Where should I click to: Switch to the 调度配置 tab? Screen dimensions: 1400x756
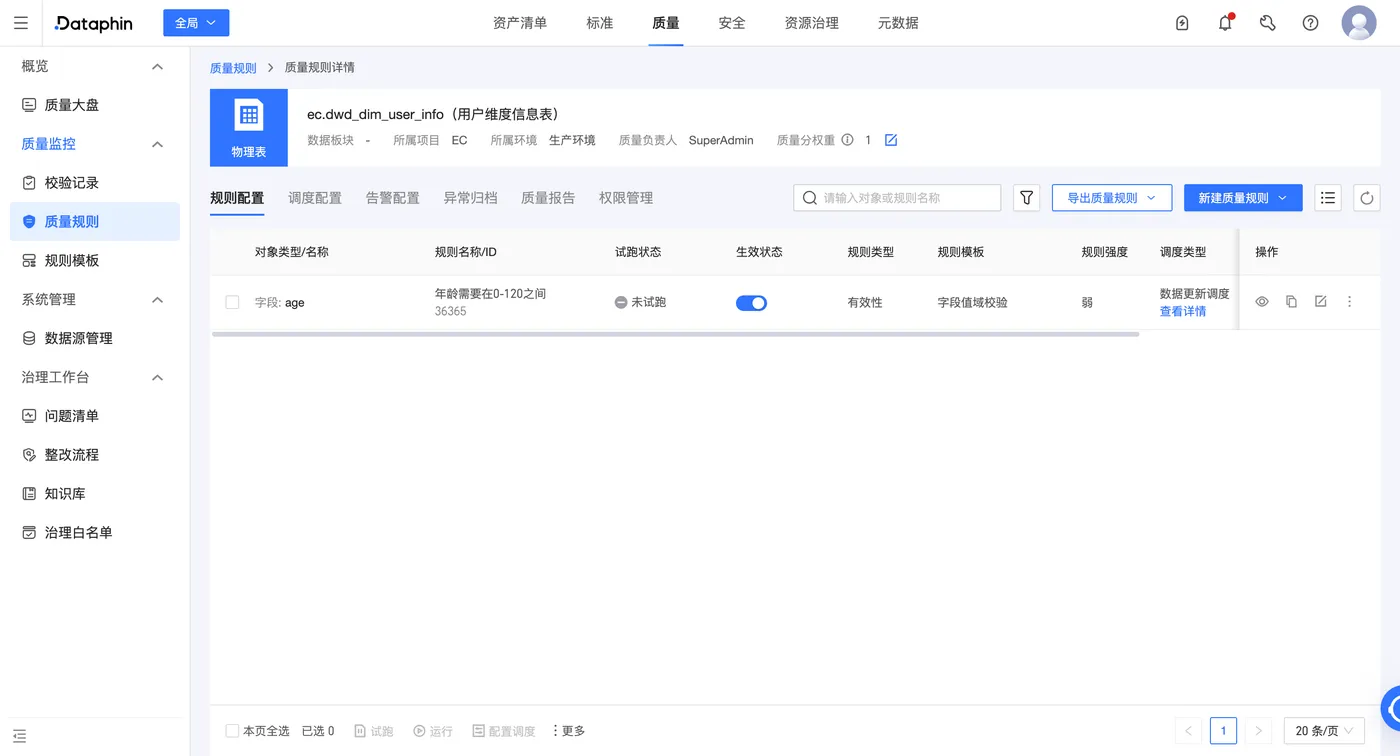click(x=315, y=198)
